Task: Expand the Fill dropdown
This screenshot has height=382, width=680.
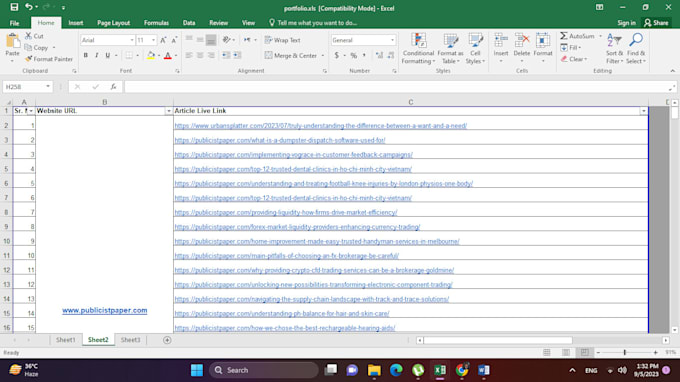Action: pyautogui.click(x=579, y=48)
